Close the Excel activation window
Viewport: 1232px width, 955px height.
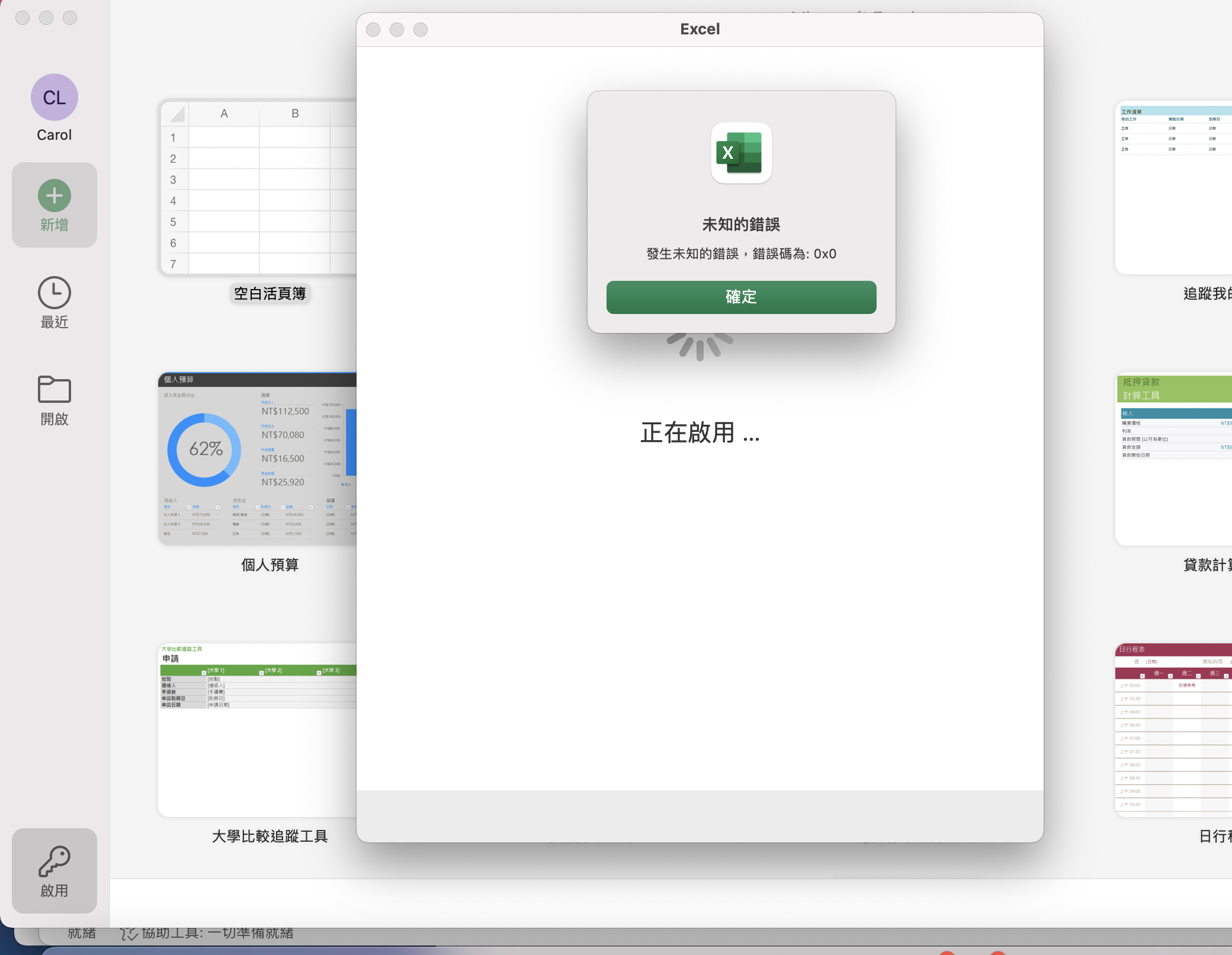(x=373, y=30)
